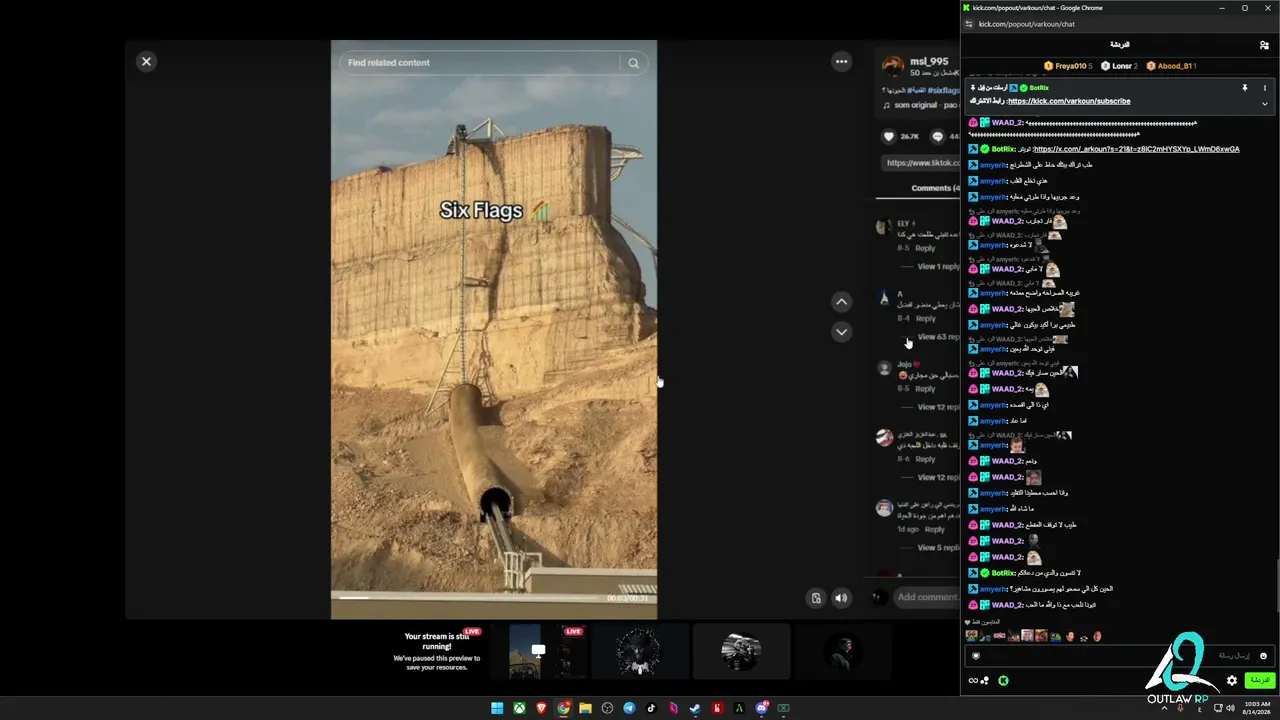Open comments via the speech bubble icon

(938, 136)
